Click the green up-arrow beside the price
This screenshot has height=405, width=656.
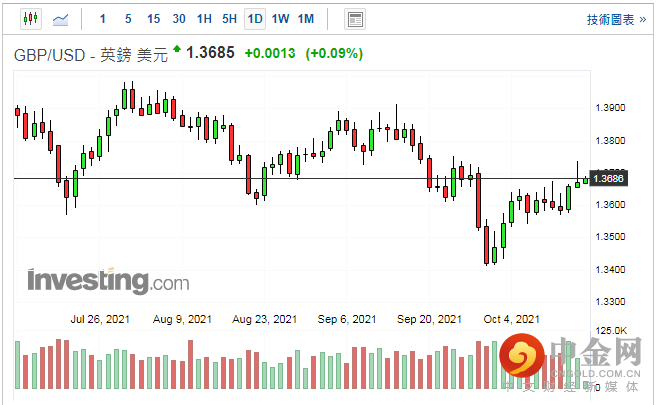[x=177, y=48]
